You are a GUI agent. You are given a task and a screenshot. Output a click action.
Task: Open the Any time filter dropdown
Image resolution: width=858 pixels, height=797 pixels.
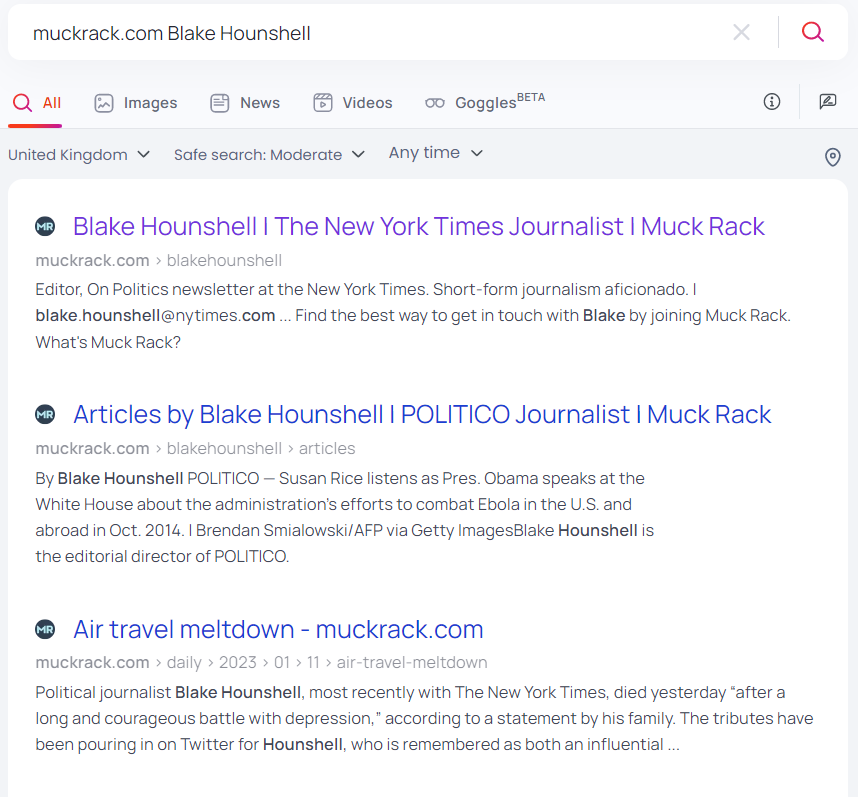436,153
